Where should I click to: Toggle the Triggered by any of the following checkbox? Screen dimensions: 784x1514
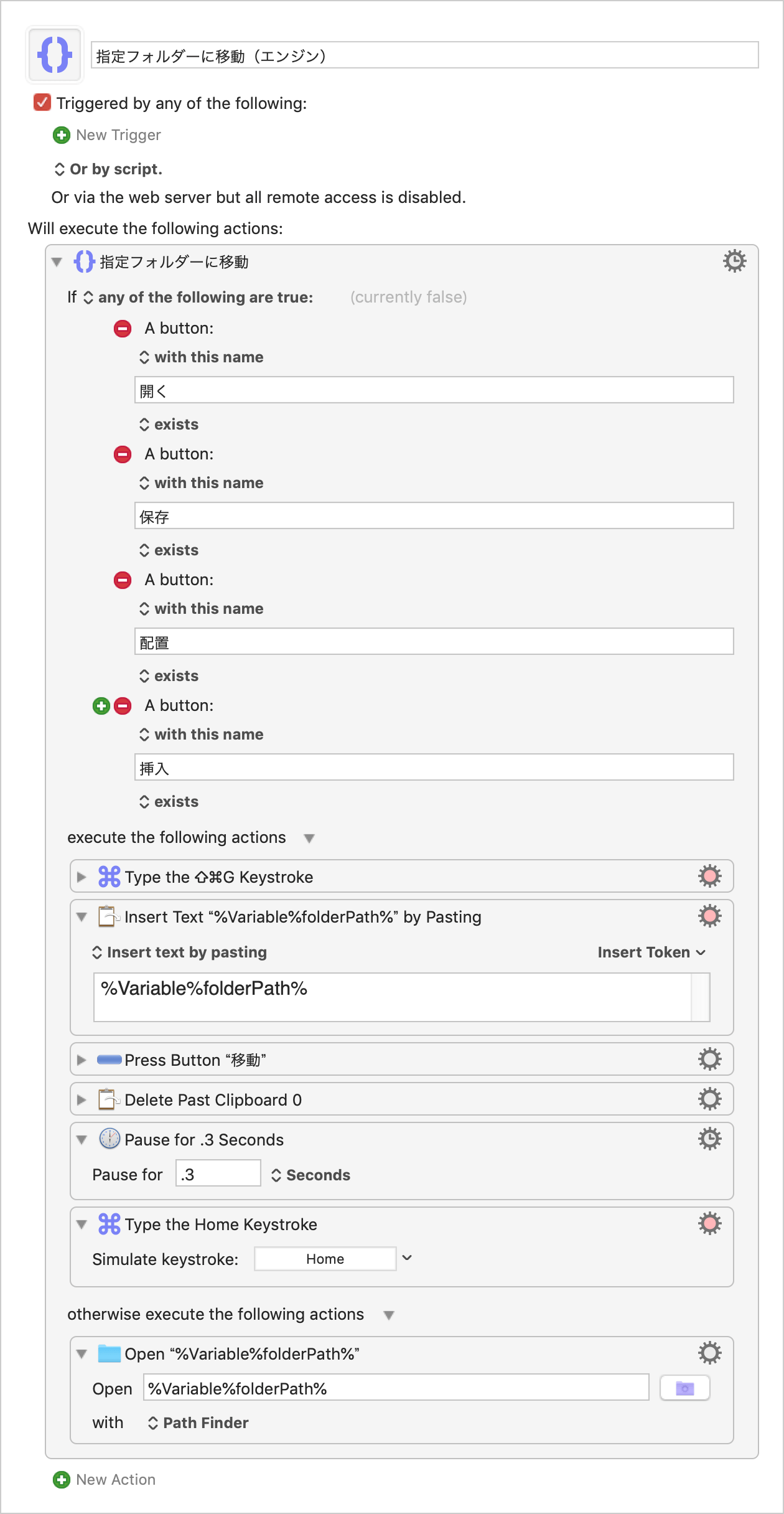click(x=42, y=102)
